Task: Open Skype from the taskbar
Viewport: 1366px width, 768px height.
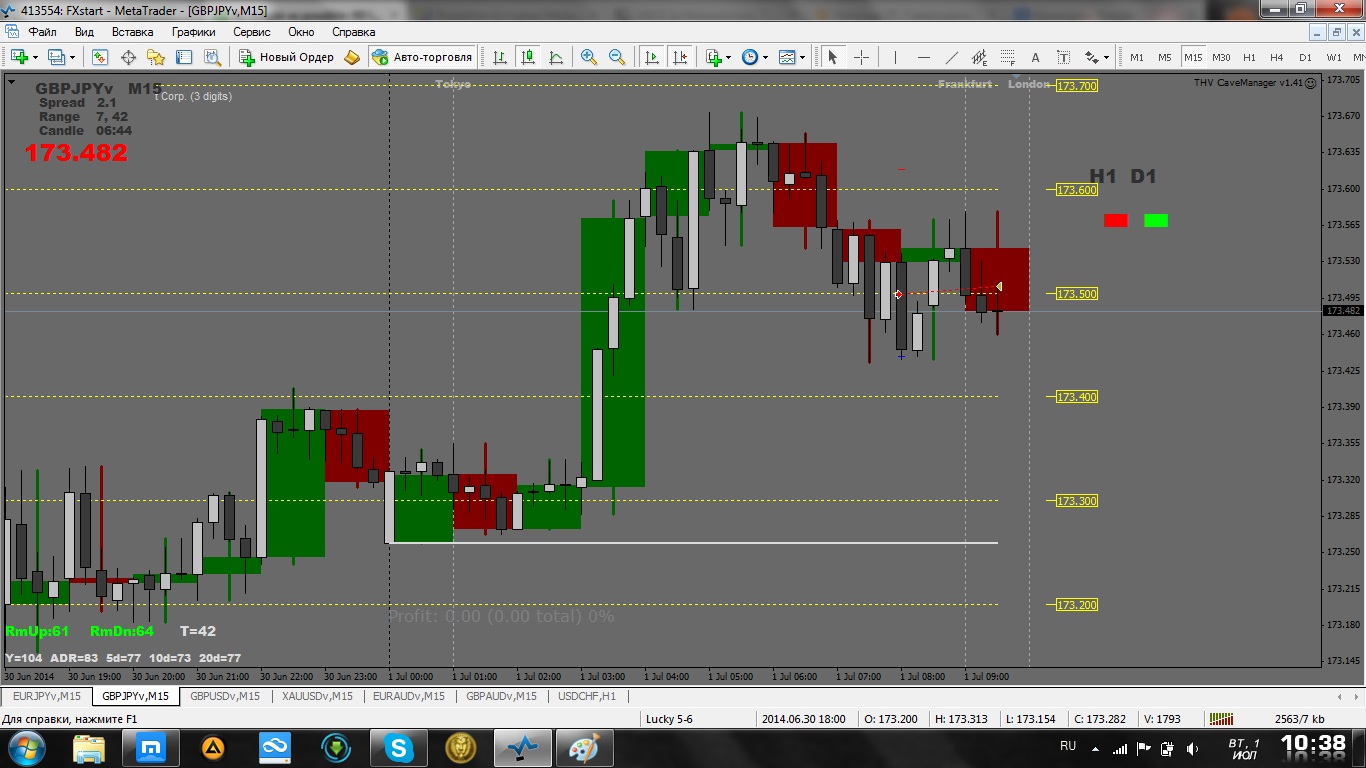Action: (x=399, y=746)
